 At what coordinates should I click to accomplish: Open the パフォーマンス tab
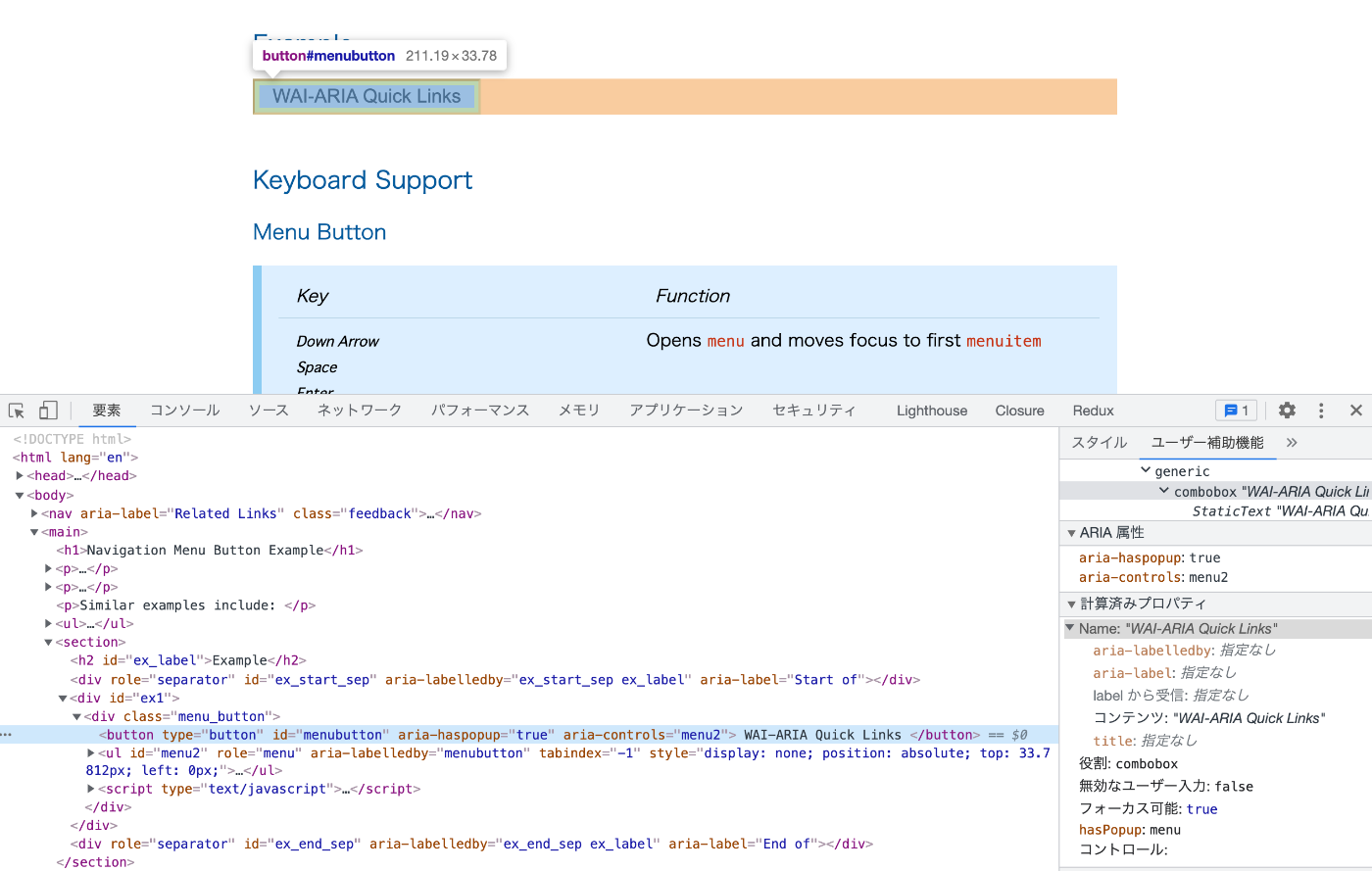pyautogui.click(x=480, y=411)
